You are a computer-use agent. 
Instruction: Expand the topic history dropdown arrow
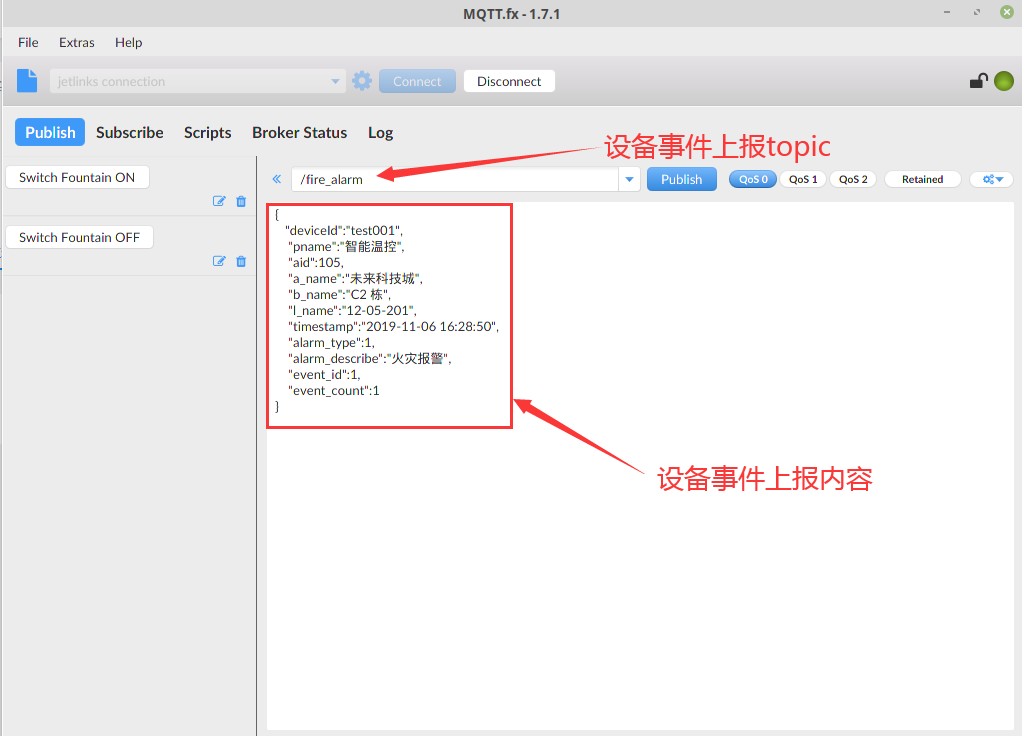pyautogui.click(x=629, y=180)
